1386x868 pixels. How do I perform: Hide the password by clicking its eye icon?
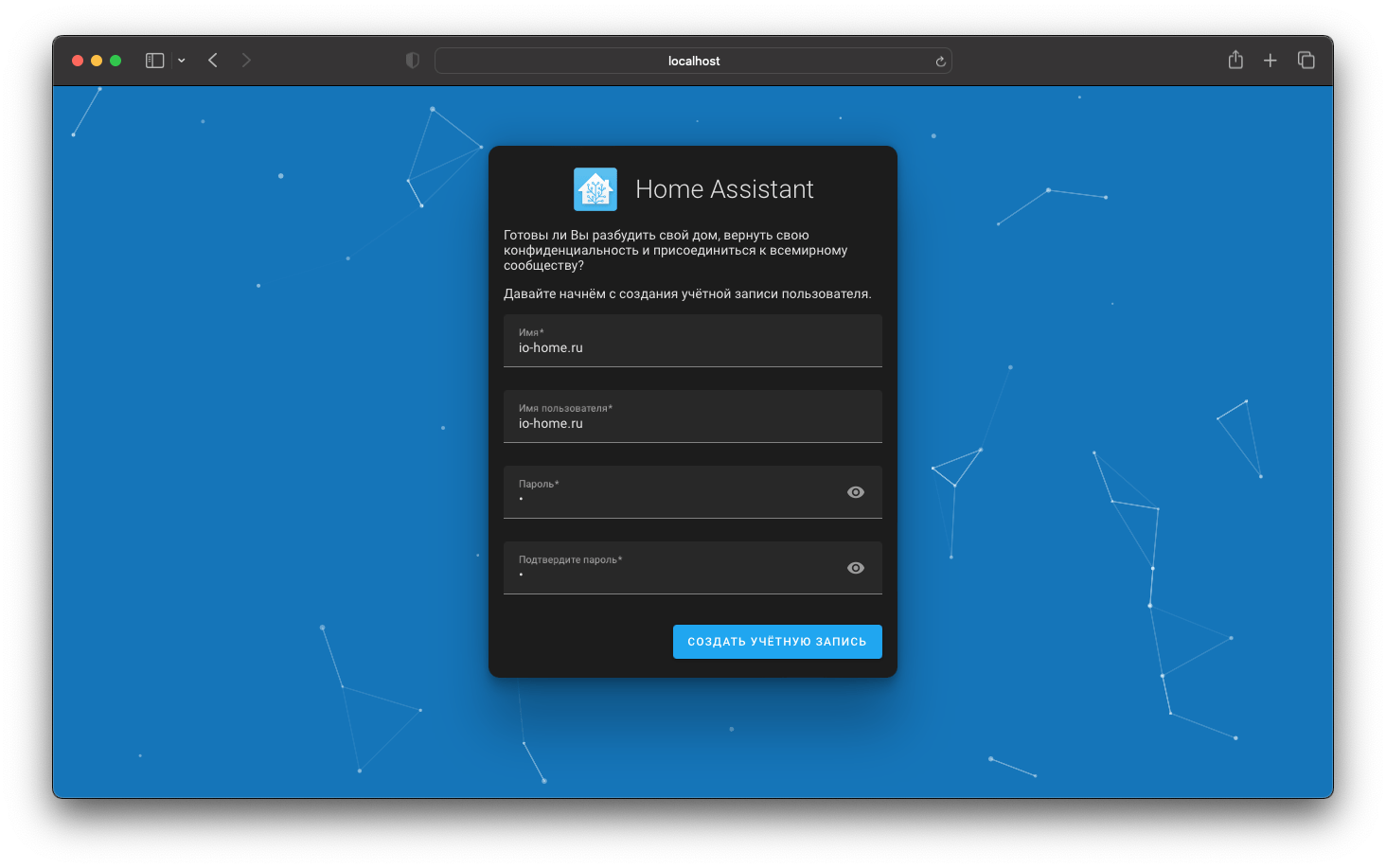point(855,491)
